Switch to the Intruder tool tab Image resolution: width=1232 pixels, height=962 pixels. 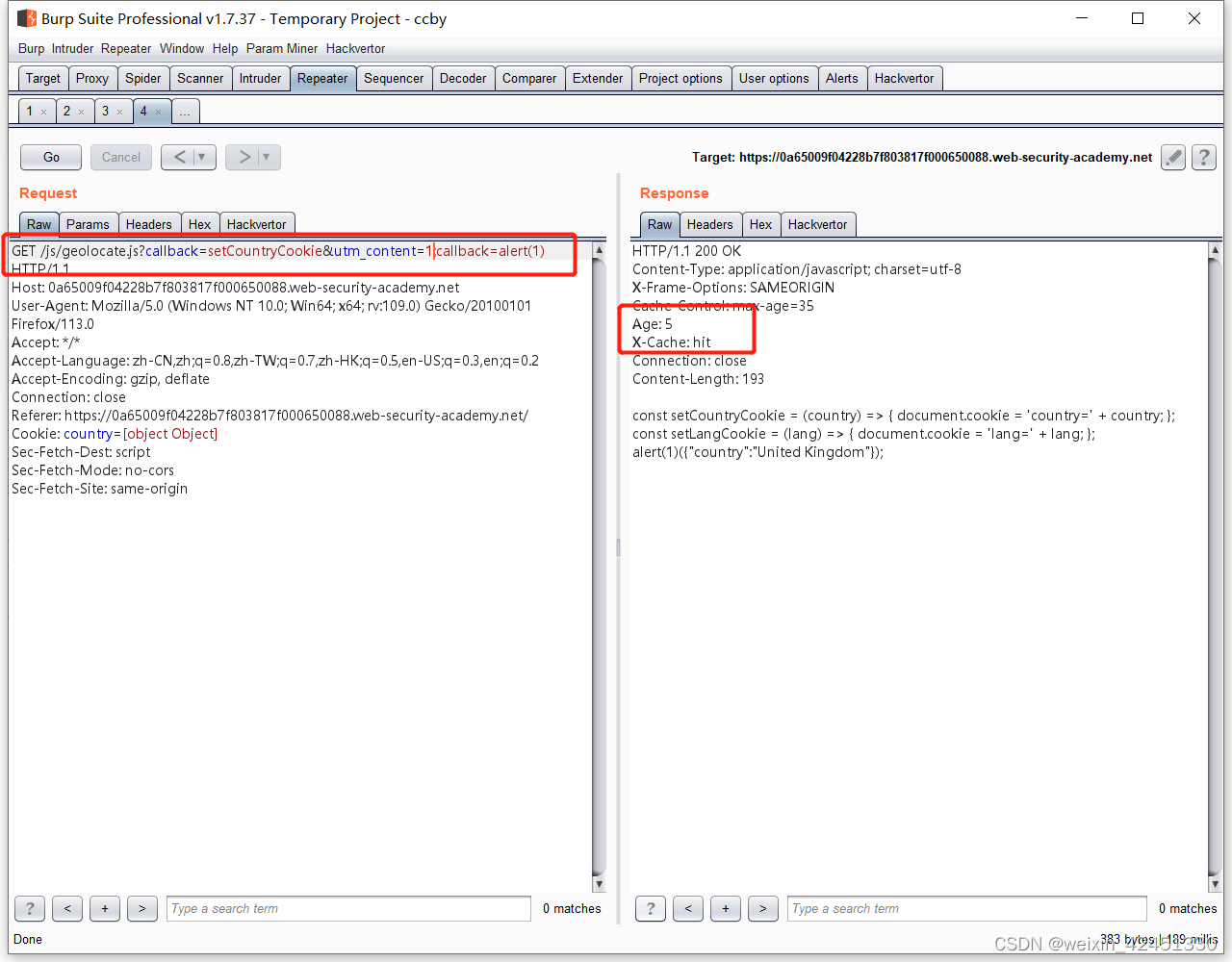click(260, 78)
